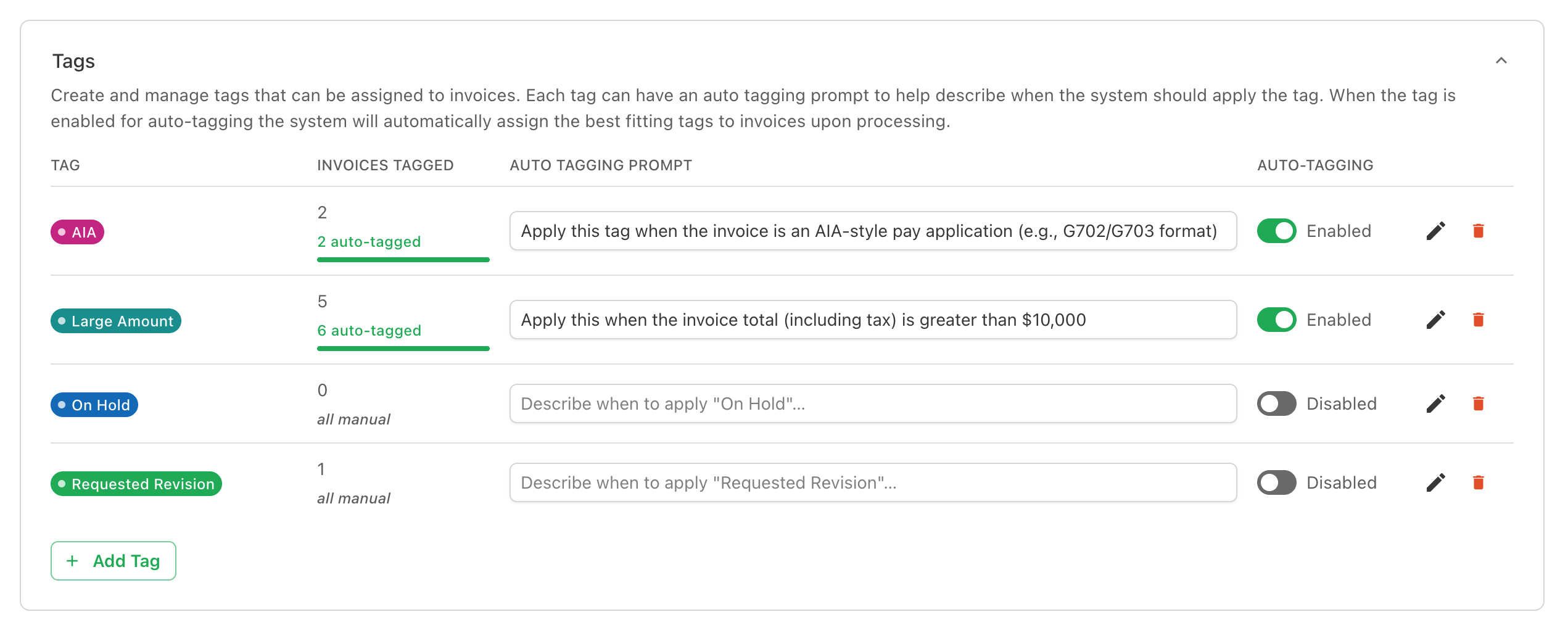Click the 'INVOICES TAGGED' column header

pos(386,165)
